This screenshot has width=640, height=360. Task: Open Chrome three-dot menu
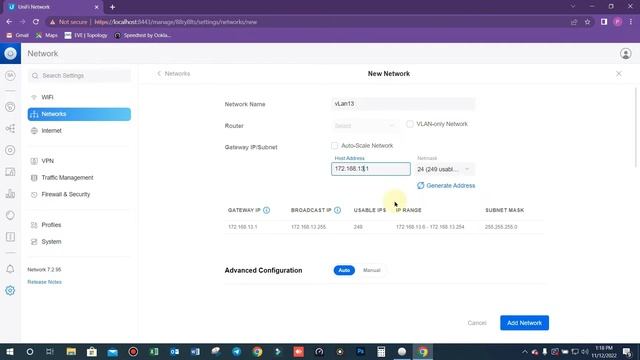pyautogui.click(x=631, y=22)
